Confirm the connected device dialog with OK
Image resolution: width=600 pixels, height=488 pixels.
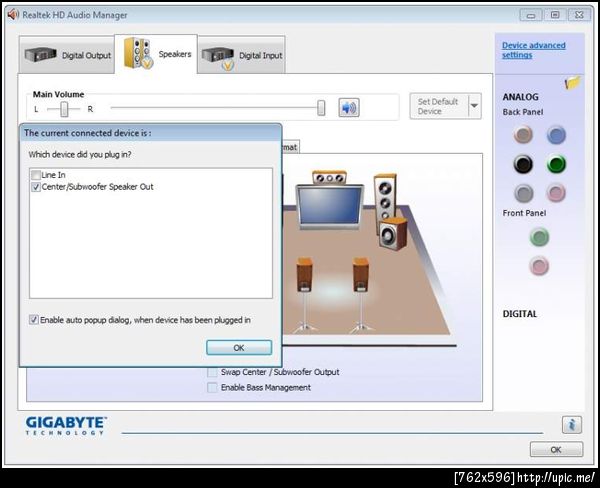tap(239, 348)
